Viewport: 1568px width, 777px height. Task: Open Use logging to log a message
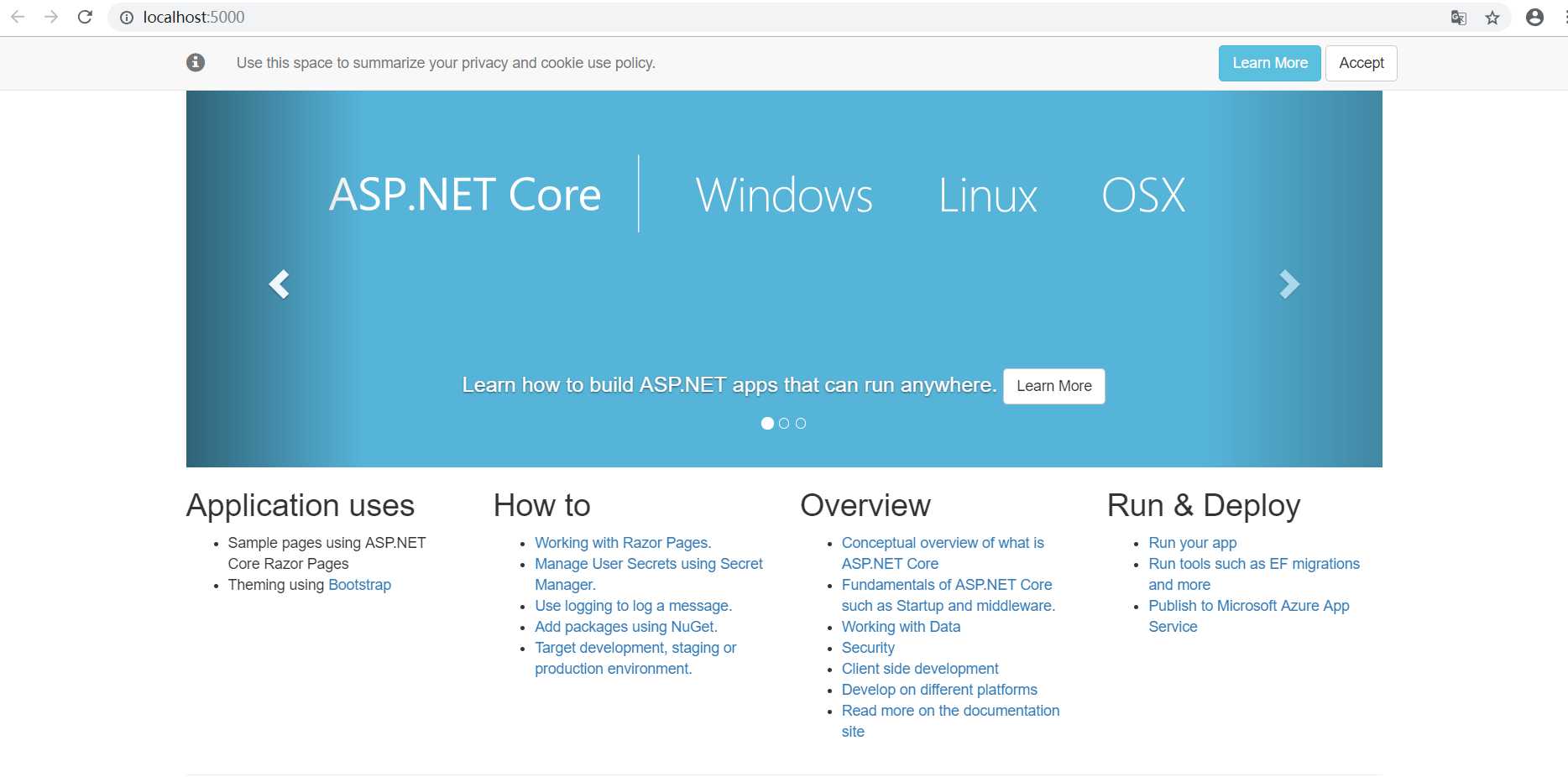[633, 606]
